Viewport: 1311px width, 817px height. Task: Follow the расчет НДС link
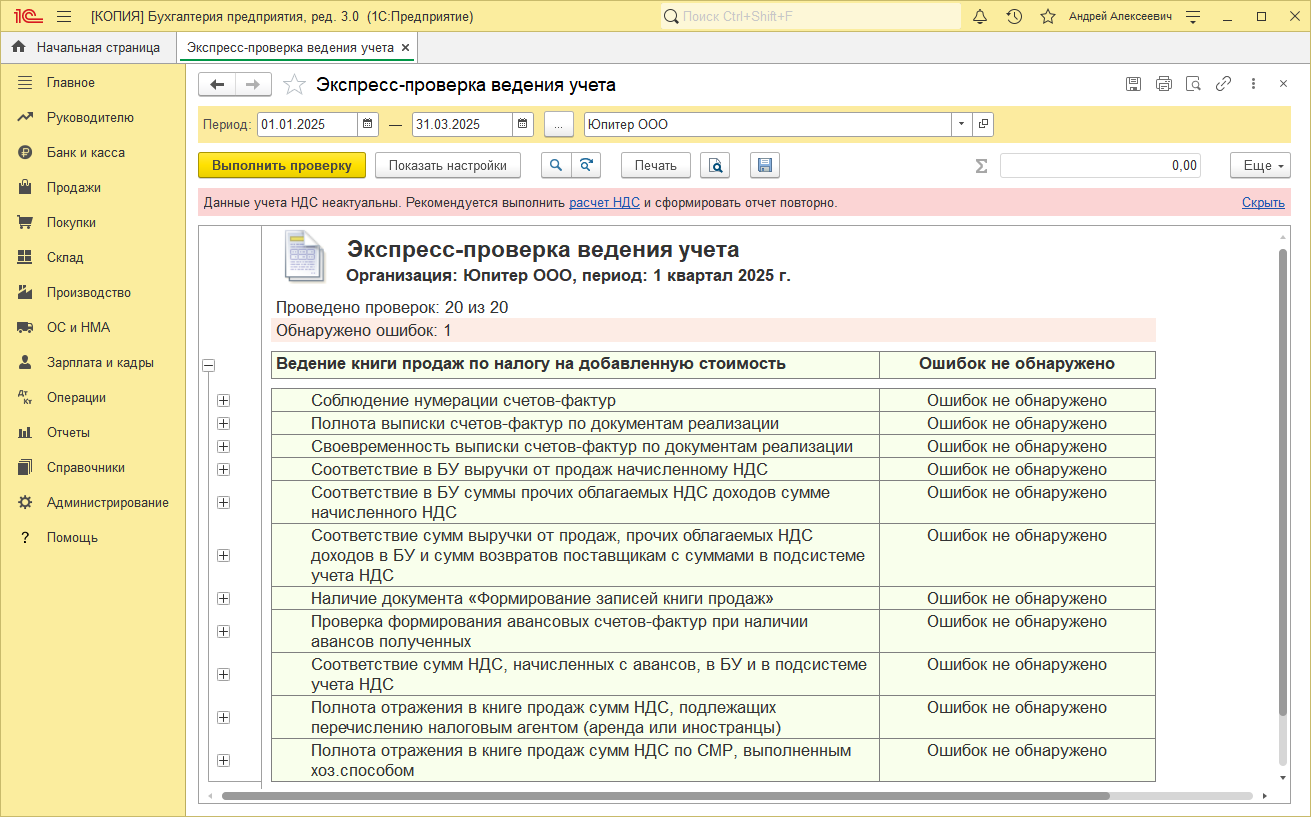coord(604,203)
